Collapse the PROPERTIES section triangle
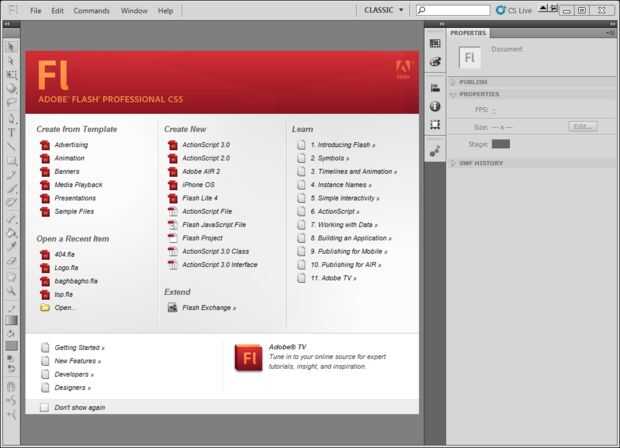This screenshot has height=448, width=620. (453, 94)
